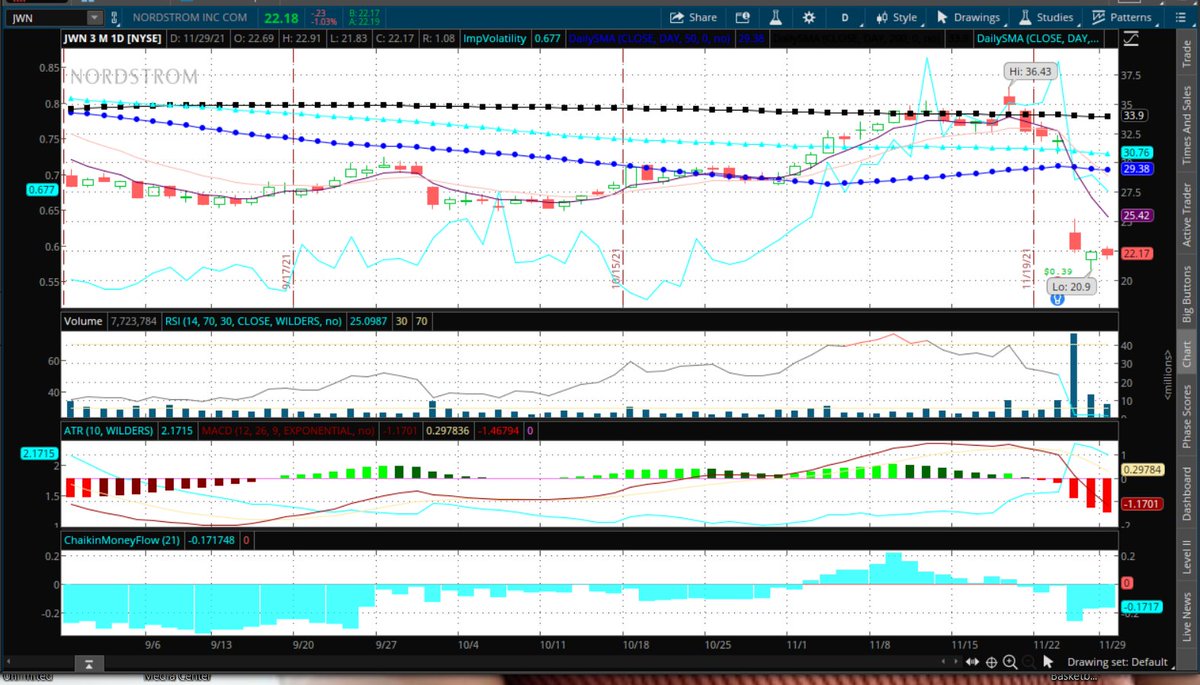Image resolution: width=1200 pixels, height=685 pixels.
Task: Click inside the JWN symbol input field
Action: point(45,17)
